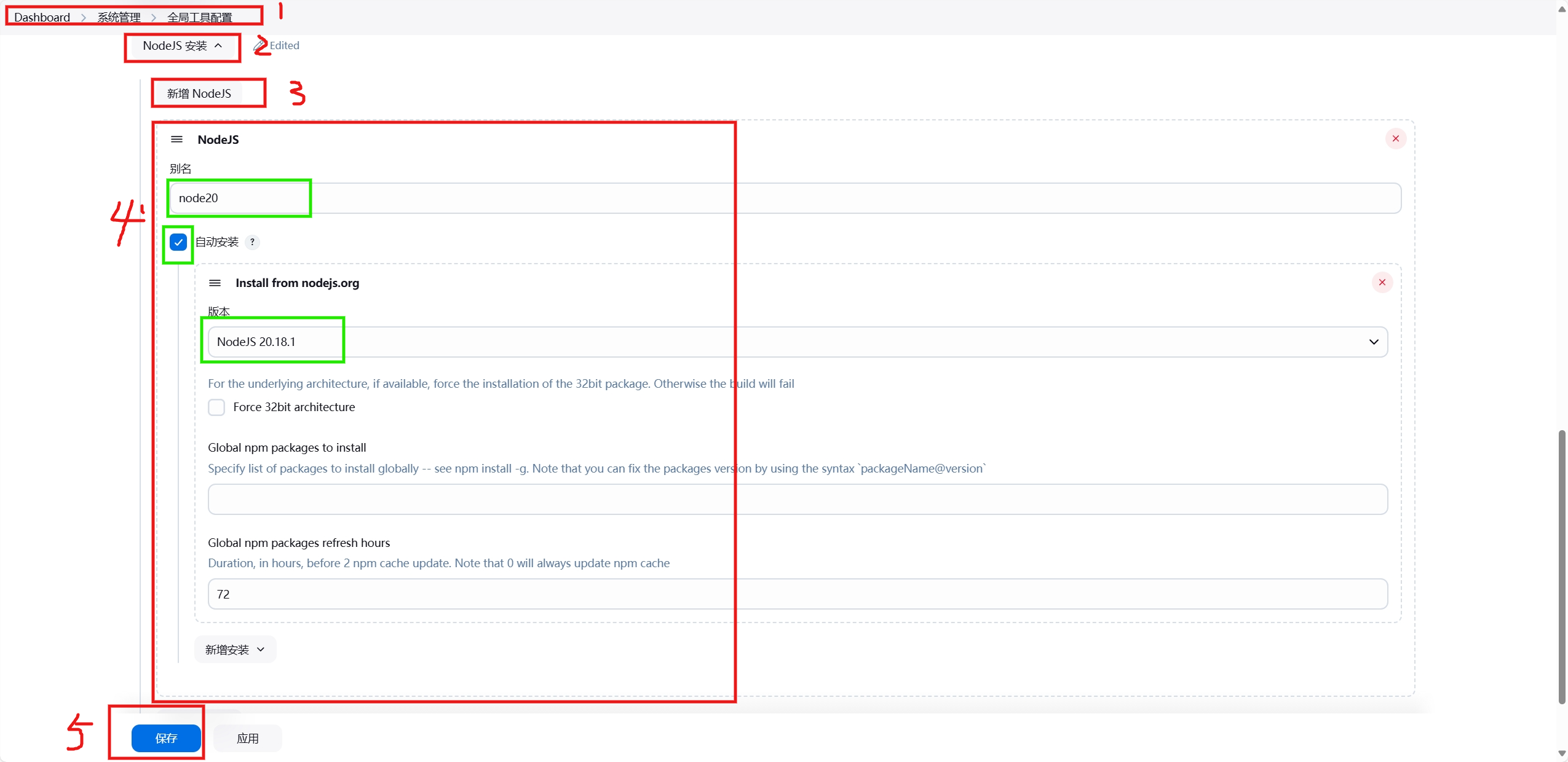Image resolution: width=1568 pixels, height=762 pixels.
Task: Click the 应用 button
Action: (247, 738)
